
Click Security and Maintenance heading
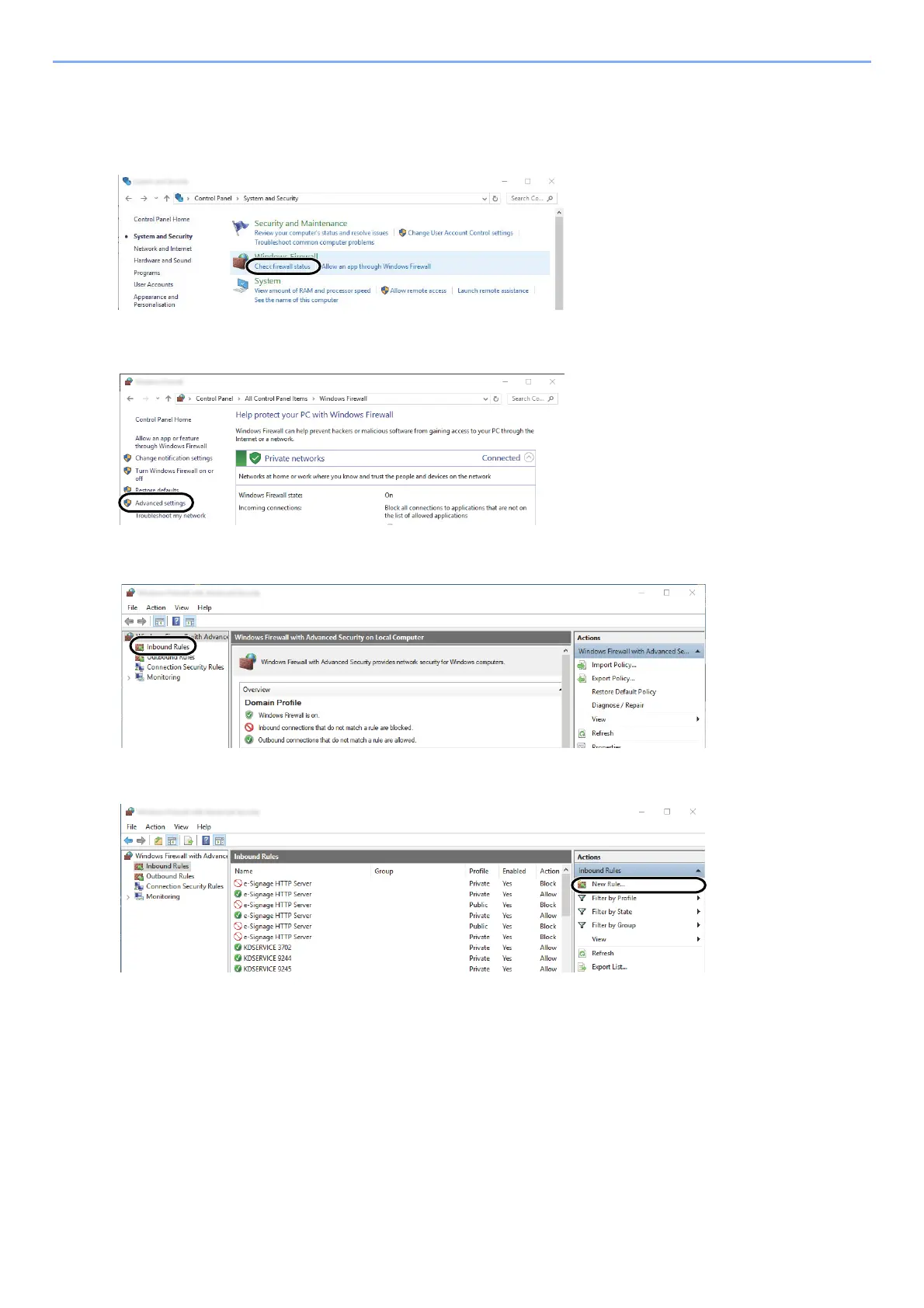pos(300,223)
